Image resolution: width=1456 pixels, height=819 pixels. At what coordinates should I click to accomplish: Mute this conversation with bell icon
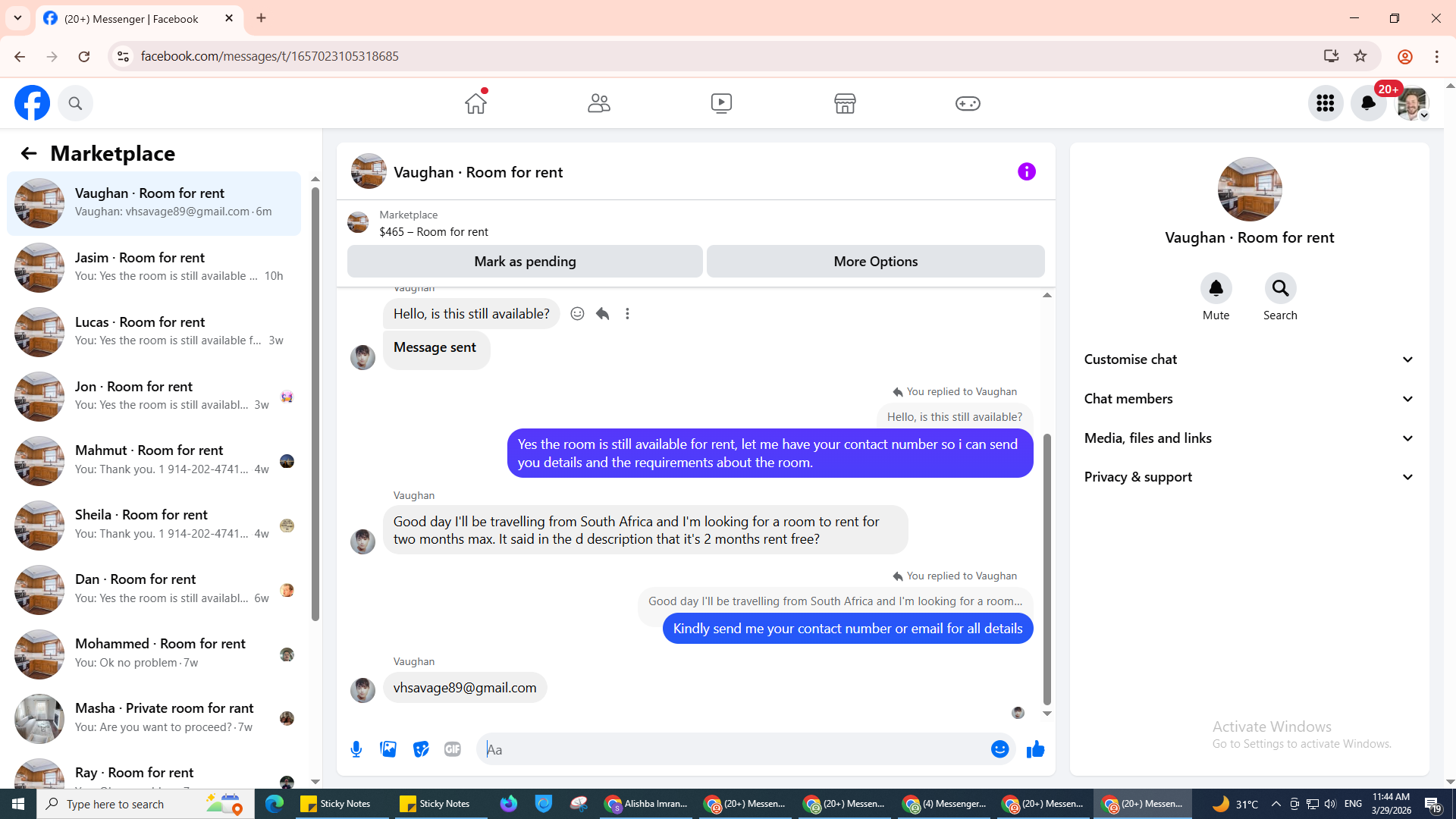(x=1216, y=289)
